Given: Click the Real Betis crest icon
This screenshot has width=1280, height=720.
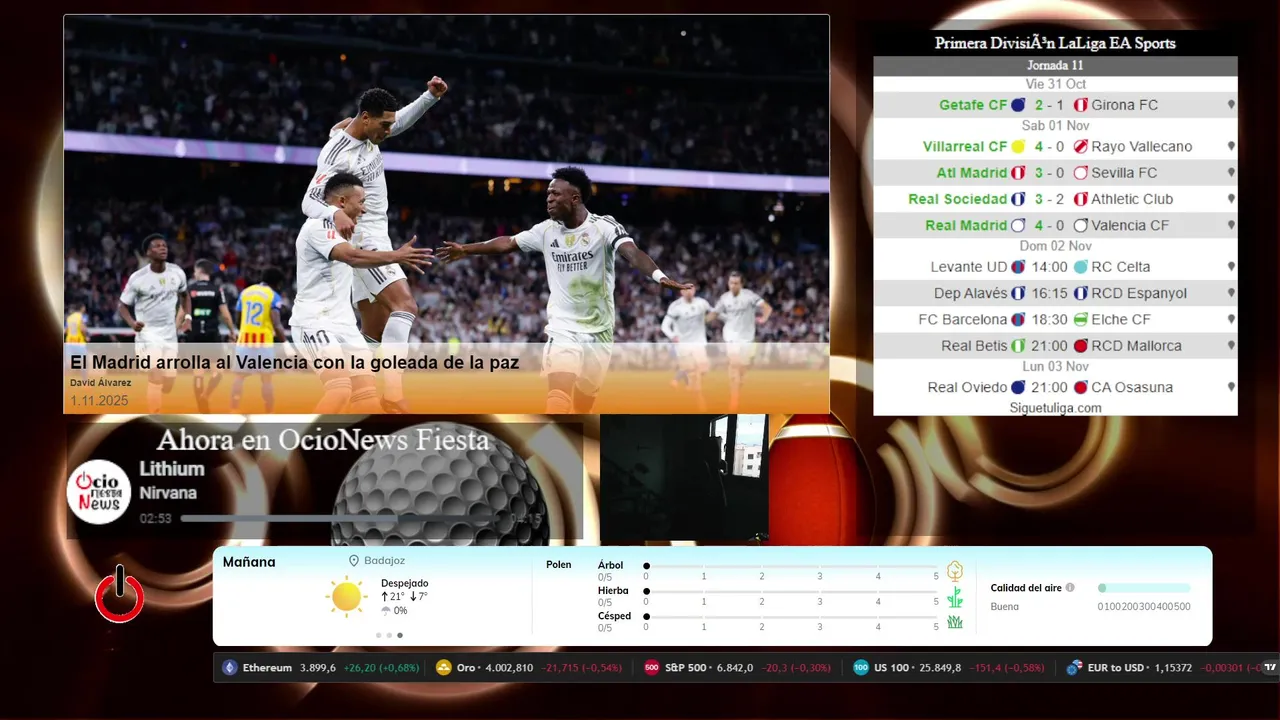Looking at the screenshot, I should [x=1019, y=346].
